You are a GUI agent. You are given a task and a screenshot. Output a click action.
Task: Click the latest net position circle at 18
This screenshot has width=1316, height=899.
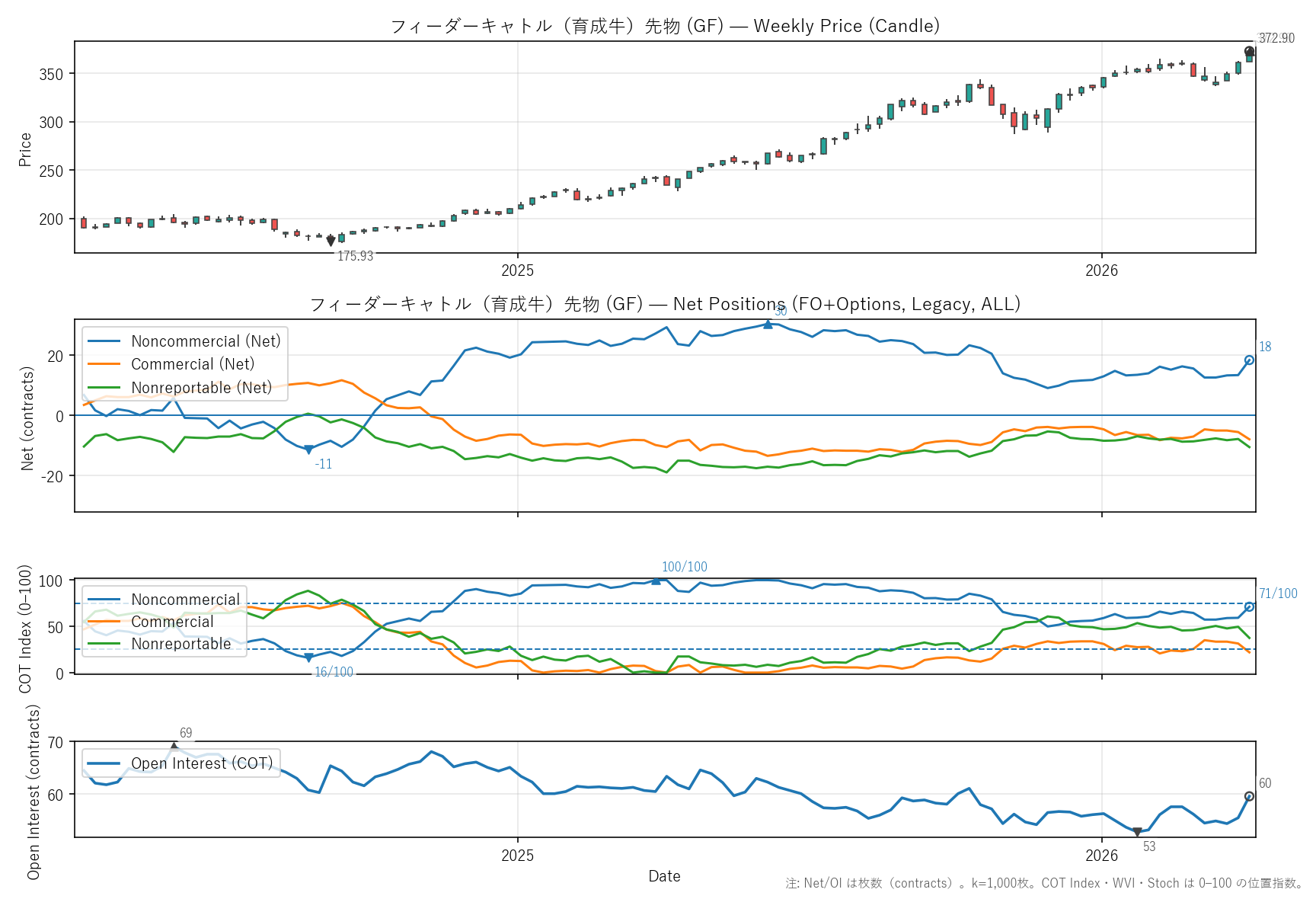(x=1249, y=360)
